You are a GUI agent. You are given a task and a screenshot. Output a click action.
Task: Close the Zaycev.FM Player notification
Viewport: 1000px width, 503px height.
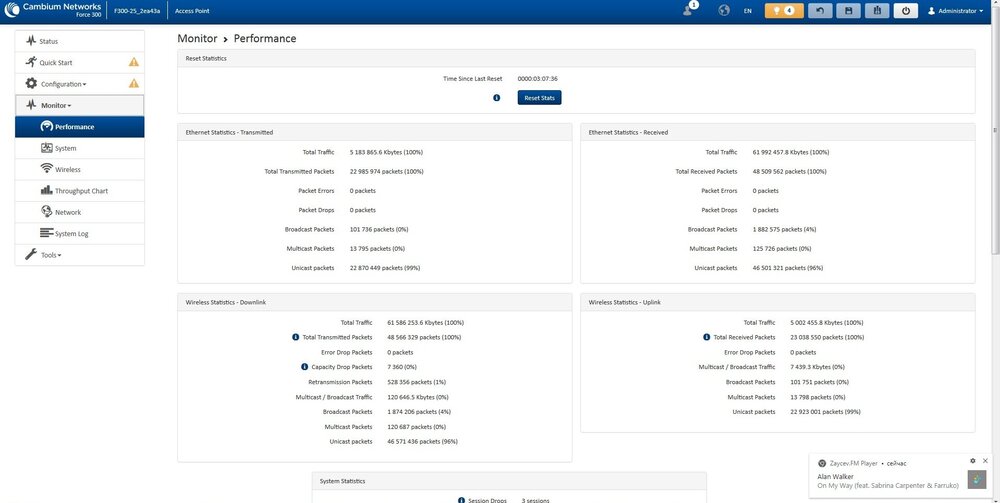coord(986,461)
